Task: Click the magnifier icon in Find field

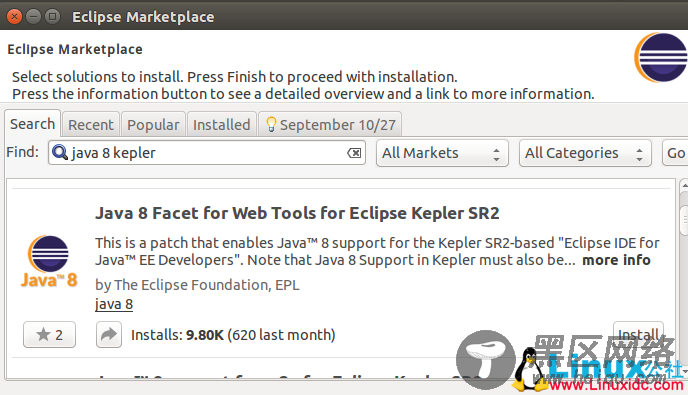Action: tap(60, 152)
